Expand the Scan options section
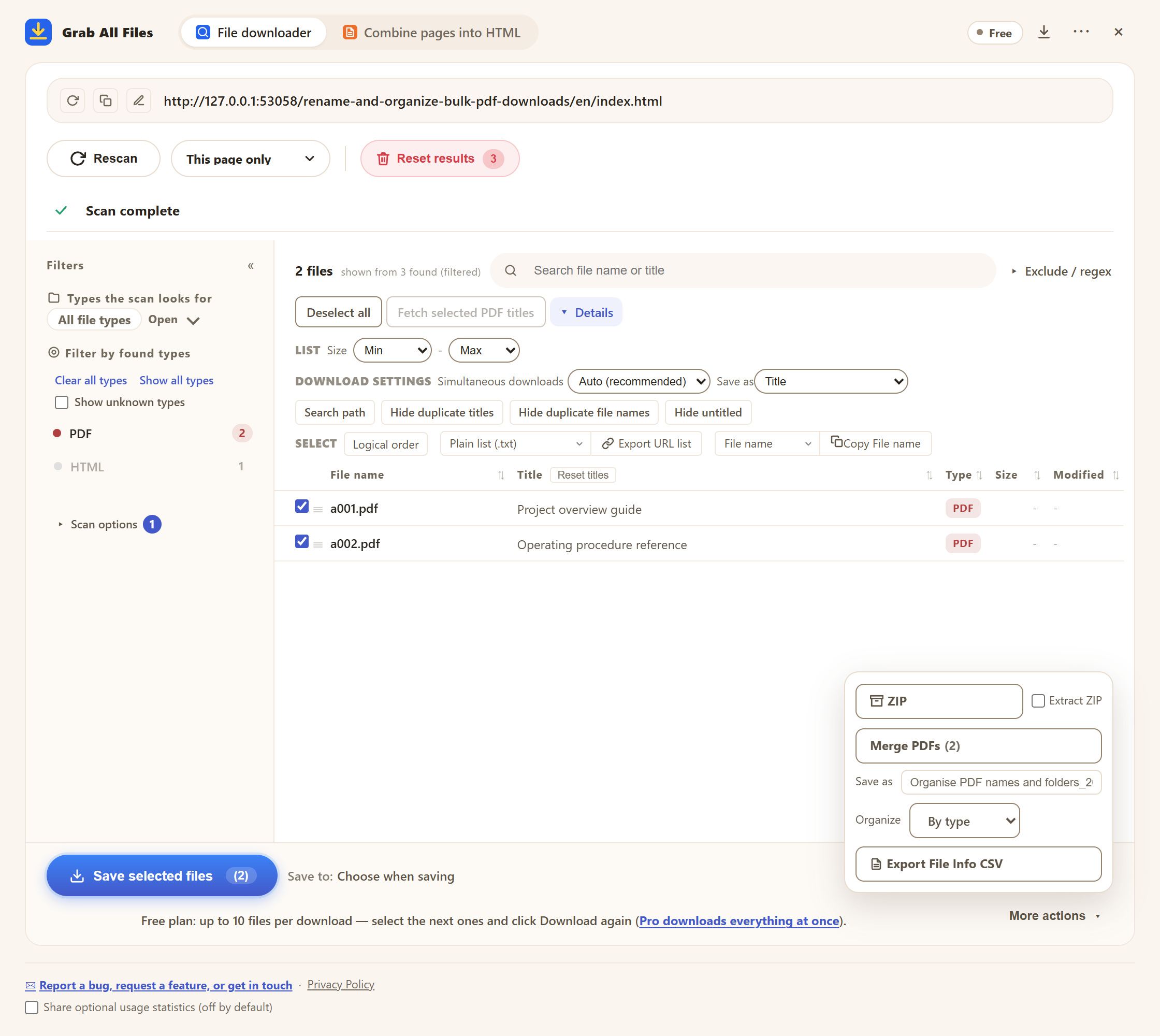Screen dimensions: 1160x1036 (104, 524)
